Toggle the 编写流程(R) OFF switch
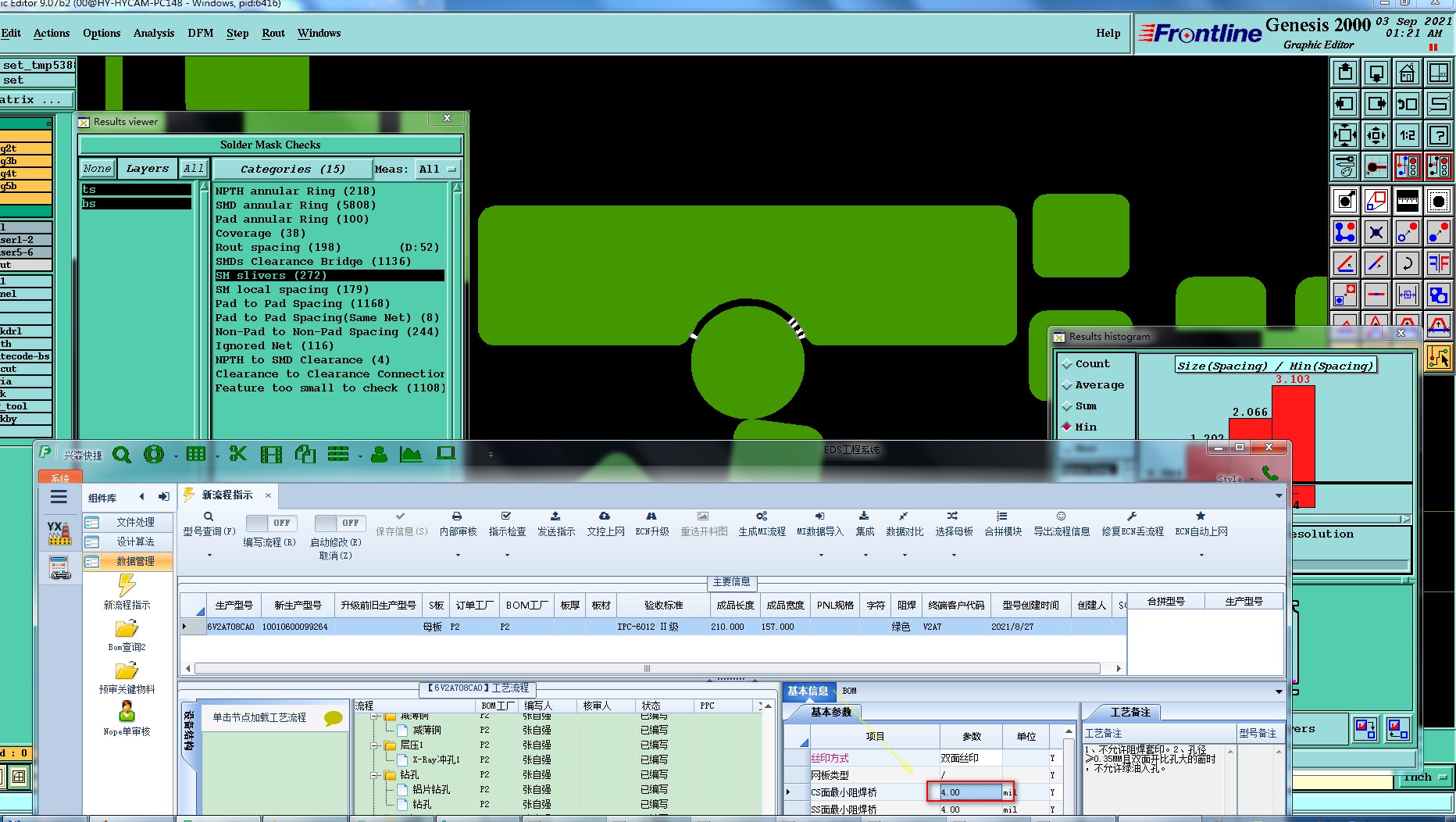This screenshot has width=1456, height=822. pos(270,523)
